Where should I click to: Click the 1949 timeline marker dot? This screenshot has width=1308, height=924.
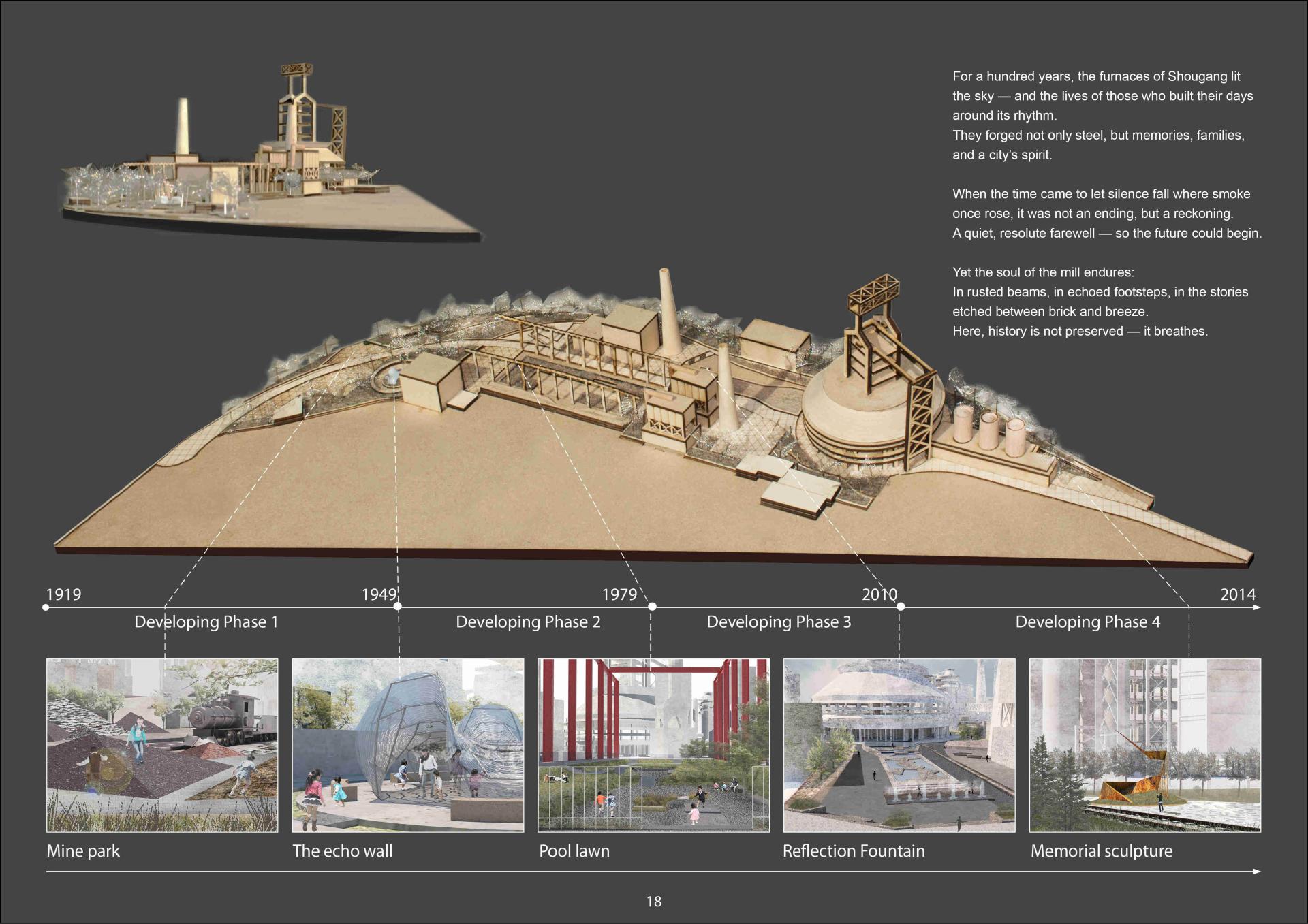pos(398,606)
